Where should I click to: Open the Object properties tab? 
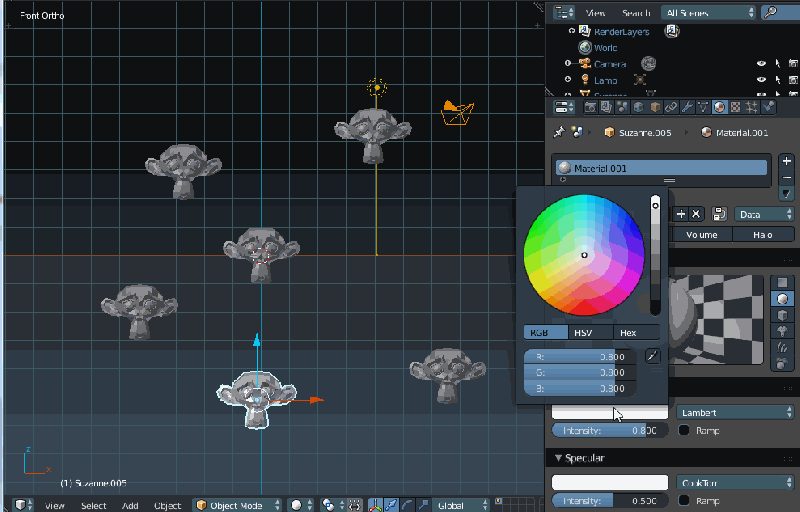click(x=655, y=107)
